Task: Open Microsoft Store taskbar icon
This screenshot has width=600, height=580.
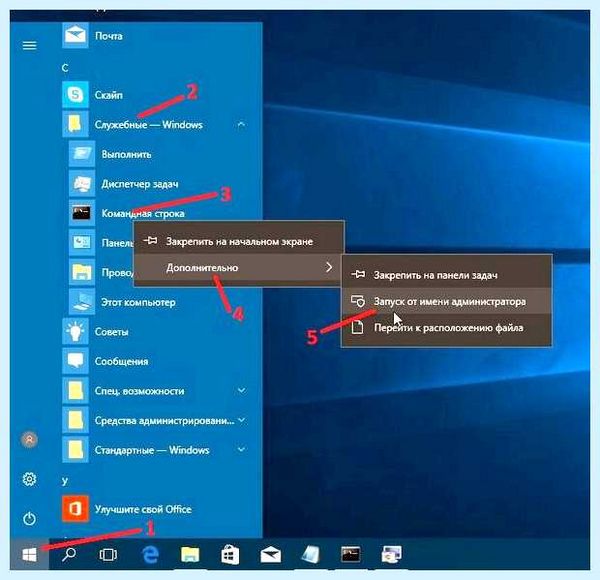Action: click(x=230, y=554)
